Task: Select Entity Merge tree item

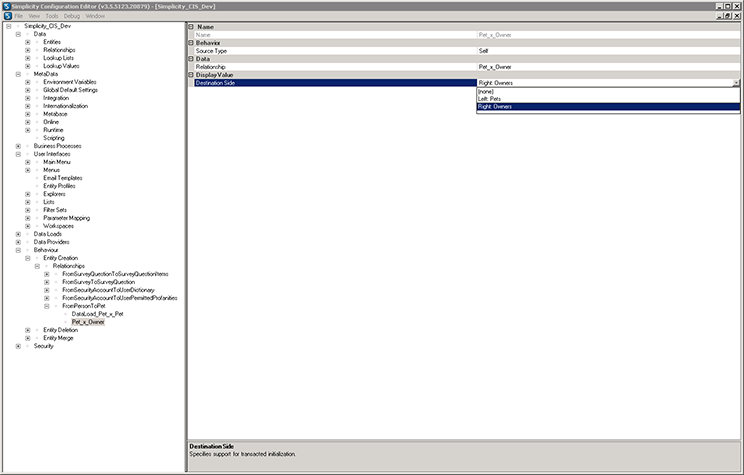Action: pyautogui.click(x=58, y=338)
